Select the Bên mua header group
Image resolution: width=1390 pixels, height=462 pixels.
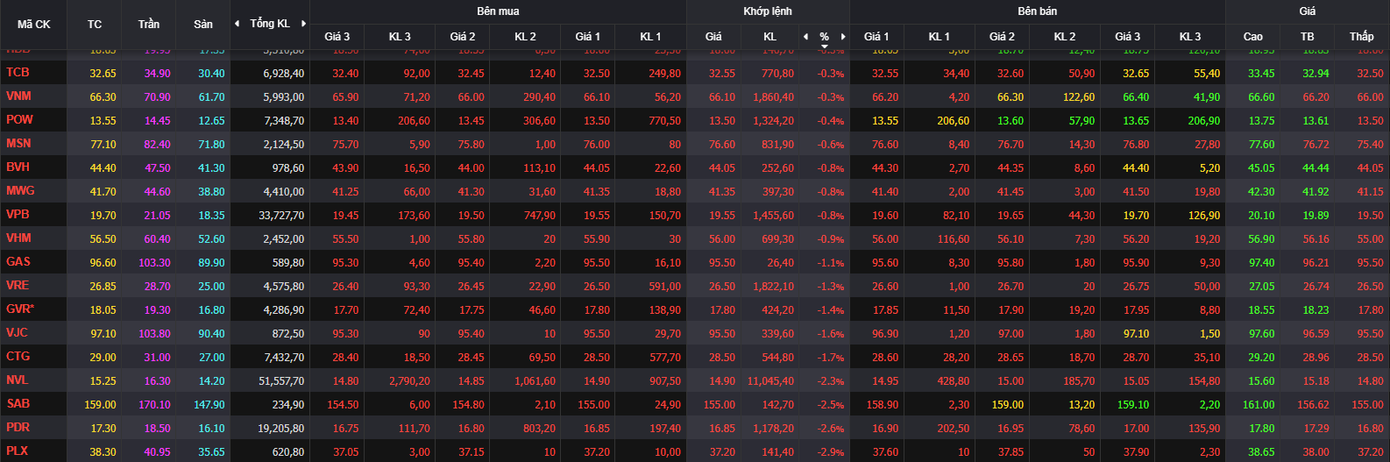coord(497,11)
